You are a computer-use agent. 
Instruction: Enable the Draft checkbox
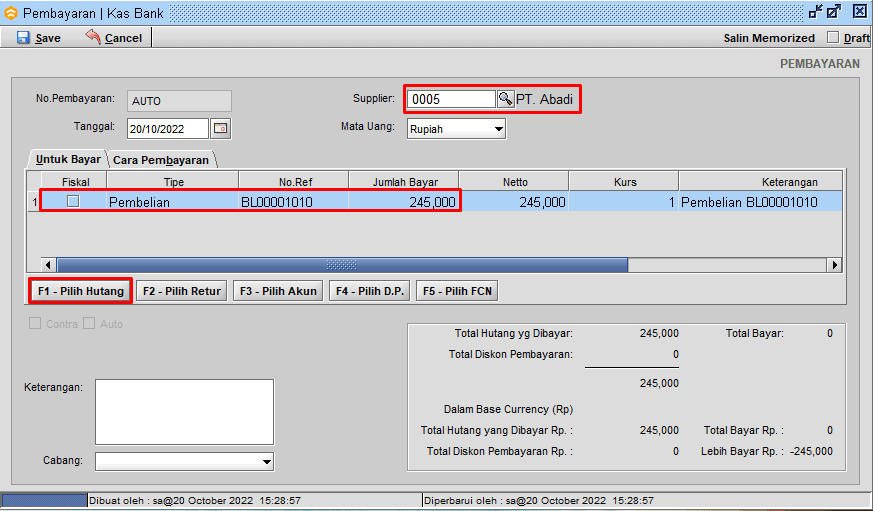click(833, 38)
